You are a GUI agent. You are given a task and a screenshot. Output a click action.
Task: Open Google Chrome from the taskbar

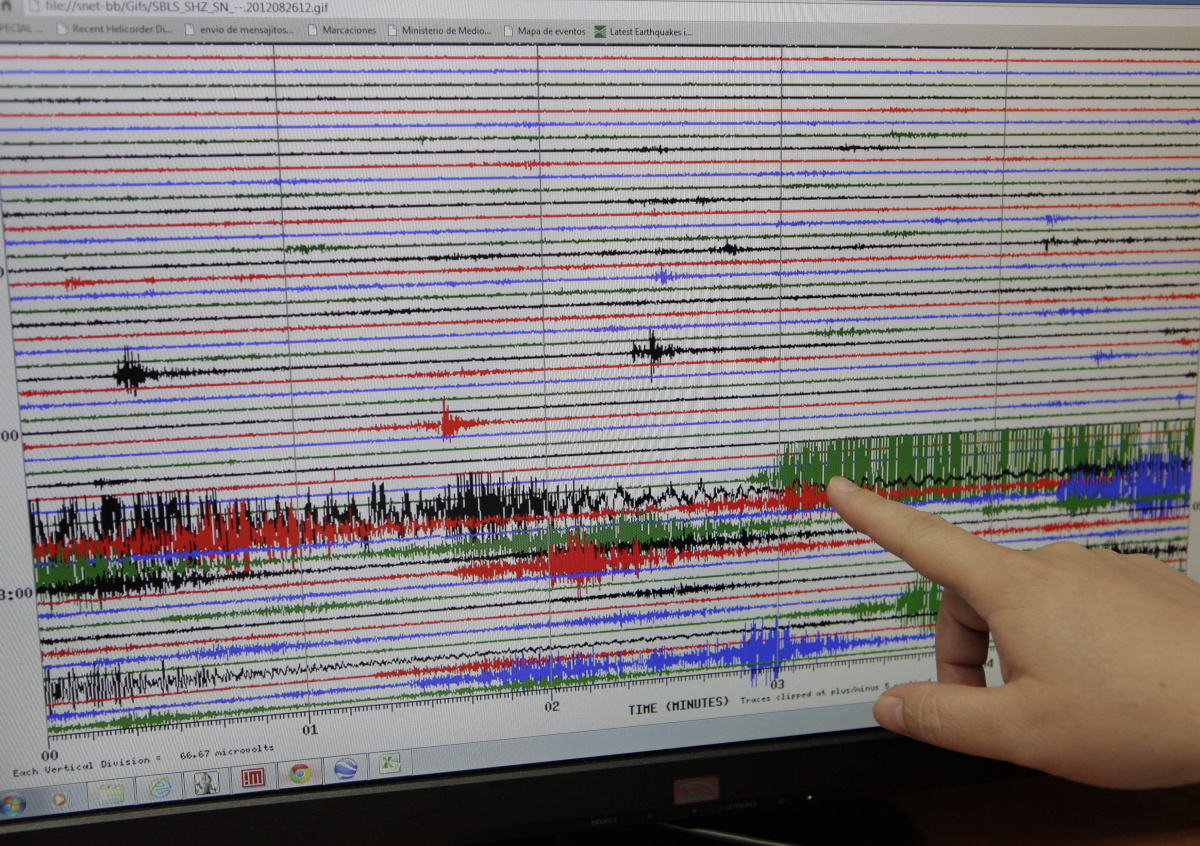pos(299,773)
